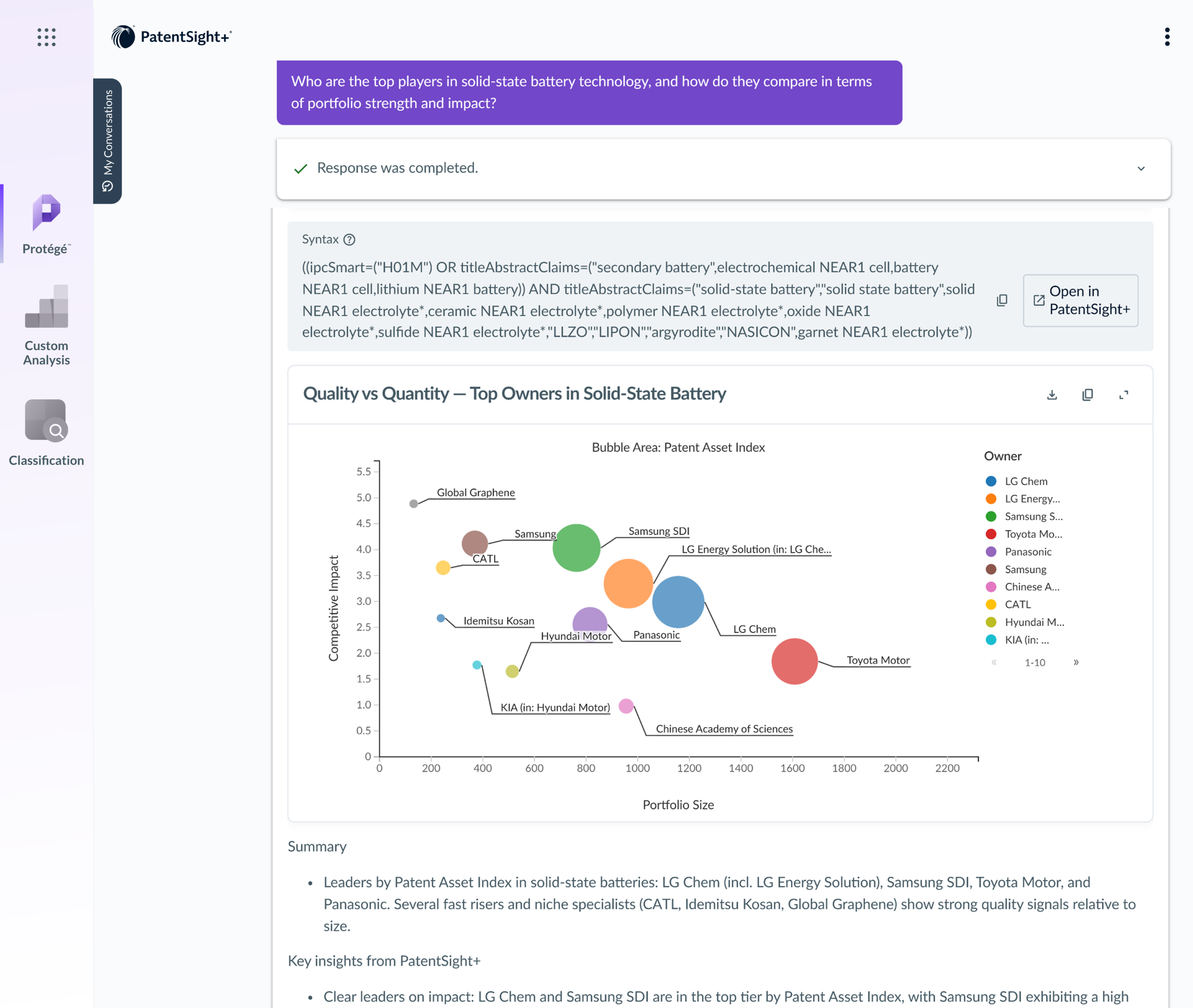The height and width of the screenshot is (1008, 1193).
Task: Toggle Toyota Mo... legend entry
Action: (1024, 534)
